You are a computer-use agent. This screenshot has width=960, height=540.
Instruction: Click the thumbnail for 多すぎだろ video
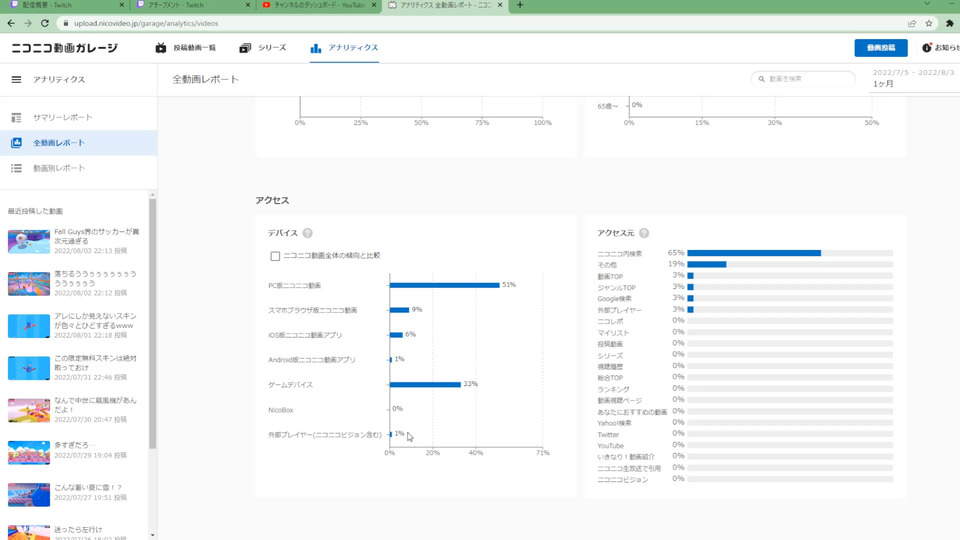coord(29,452)
